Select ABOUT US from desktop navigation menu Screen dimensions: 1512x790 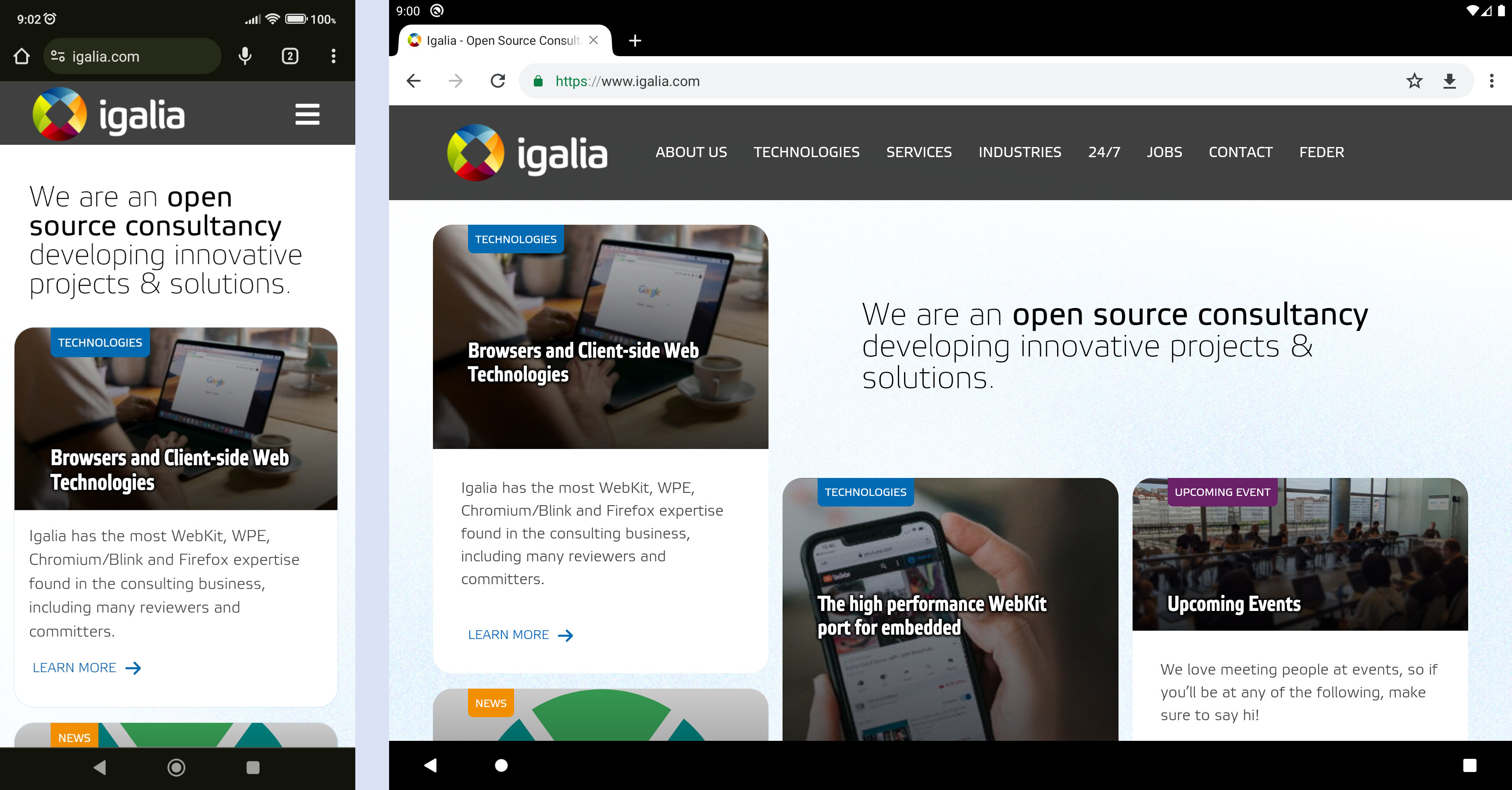point(690,152)
